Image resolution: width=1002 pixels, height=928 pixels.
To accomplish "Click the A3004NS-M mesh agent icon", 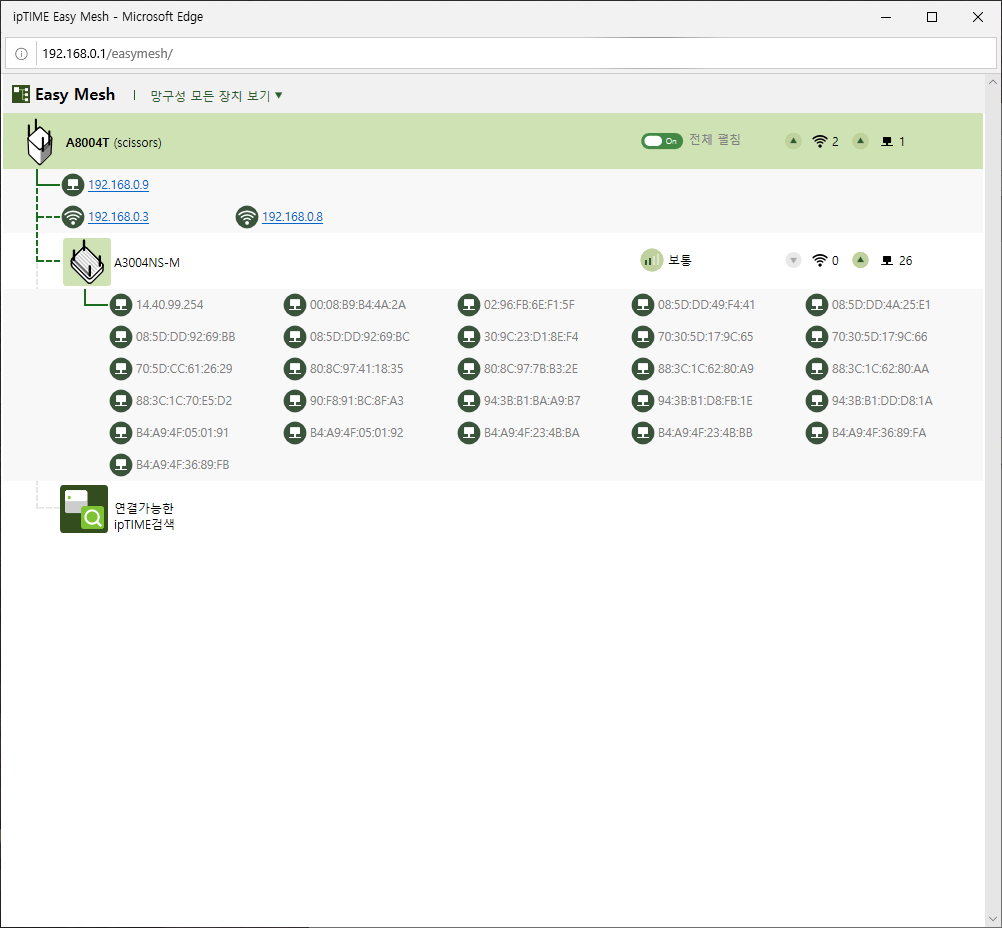I will tap(87, 262).
